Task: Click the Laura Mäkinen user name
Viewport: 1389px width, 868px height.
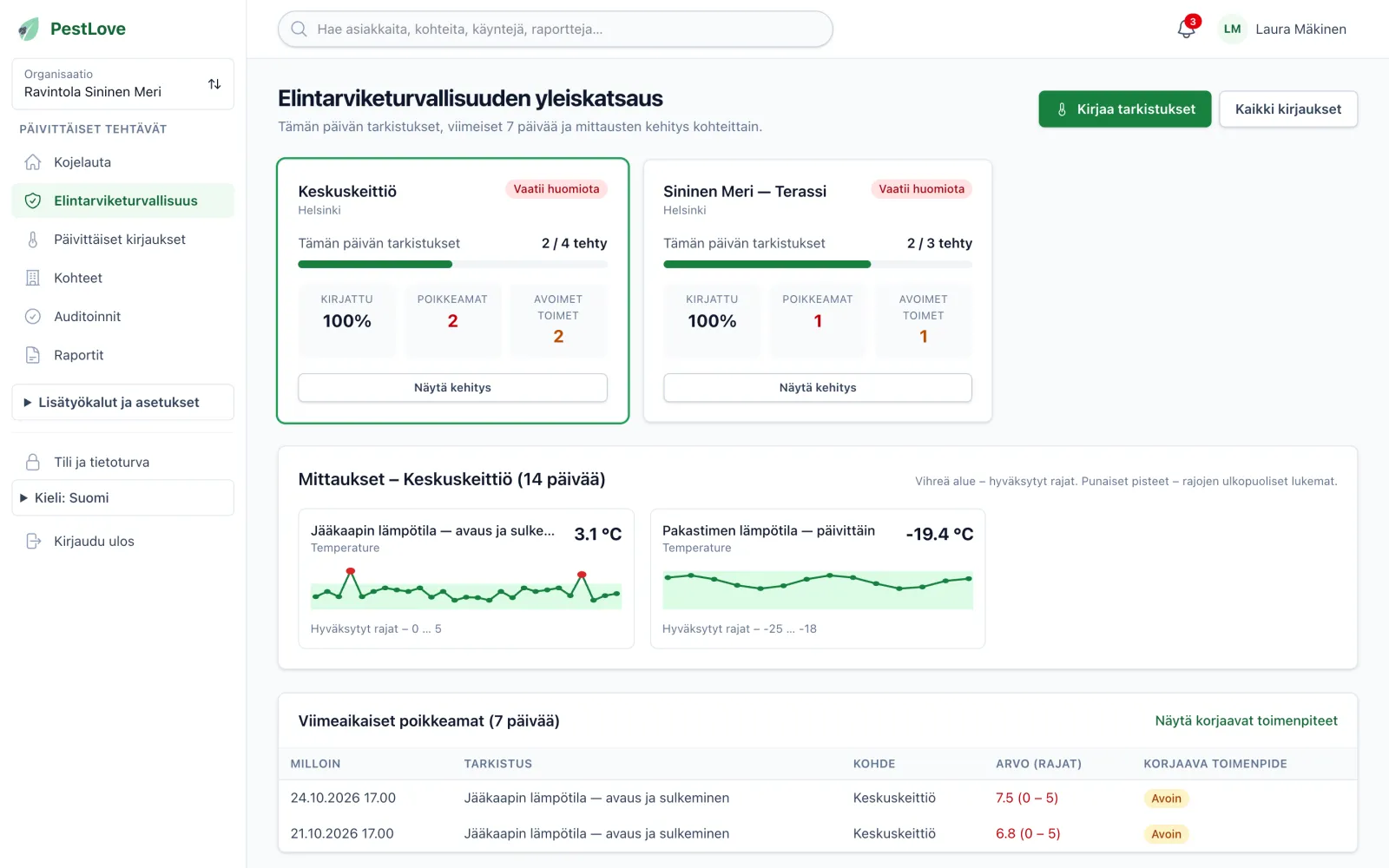Action: [x=1300, y=29]
